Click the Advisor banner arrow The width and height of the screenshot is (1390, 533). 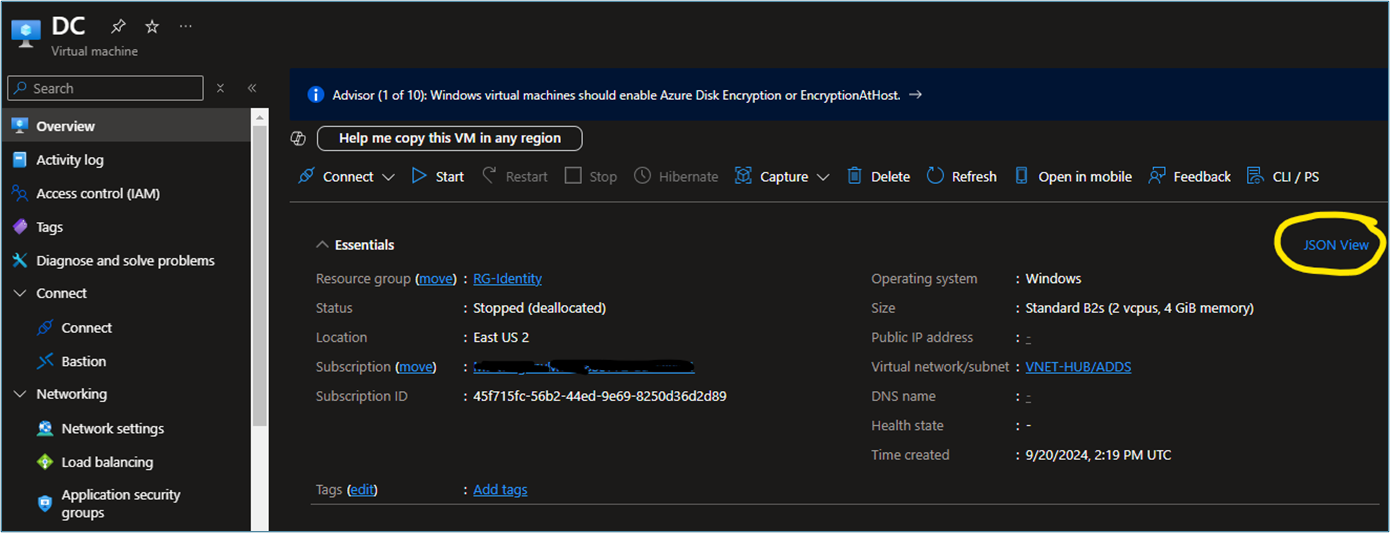(x=915, y=95)
